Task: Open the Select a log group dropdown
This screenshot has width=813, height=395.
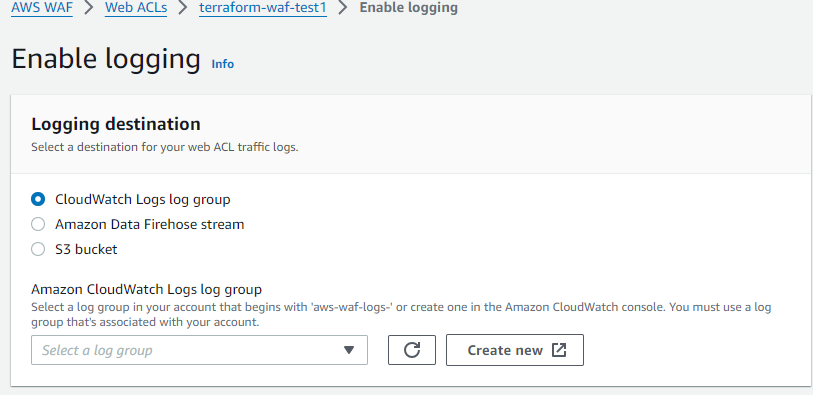Action: (199, 350)
